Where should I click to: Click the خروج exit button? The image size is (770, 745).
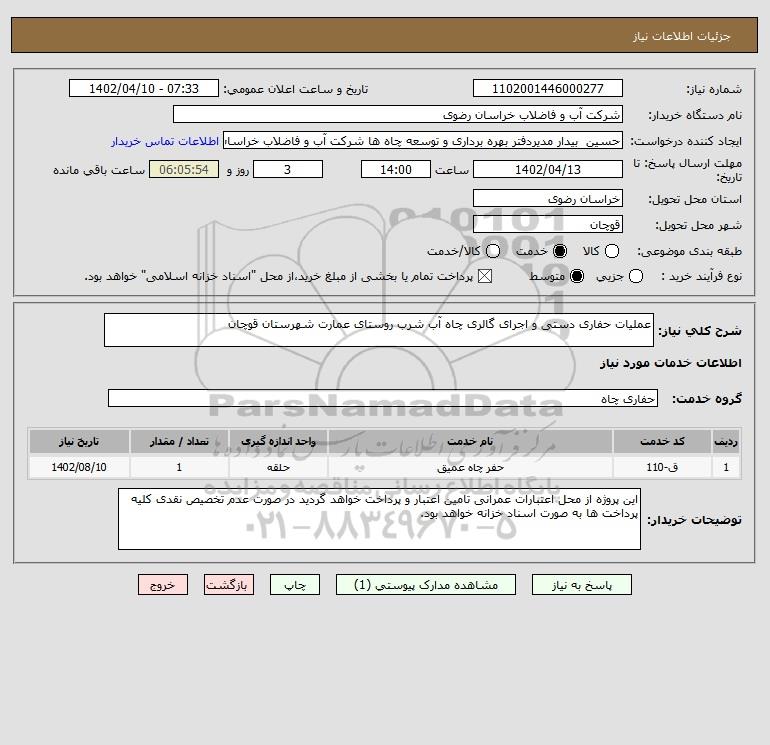point(163,585)
